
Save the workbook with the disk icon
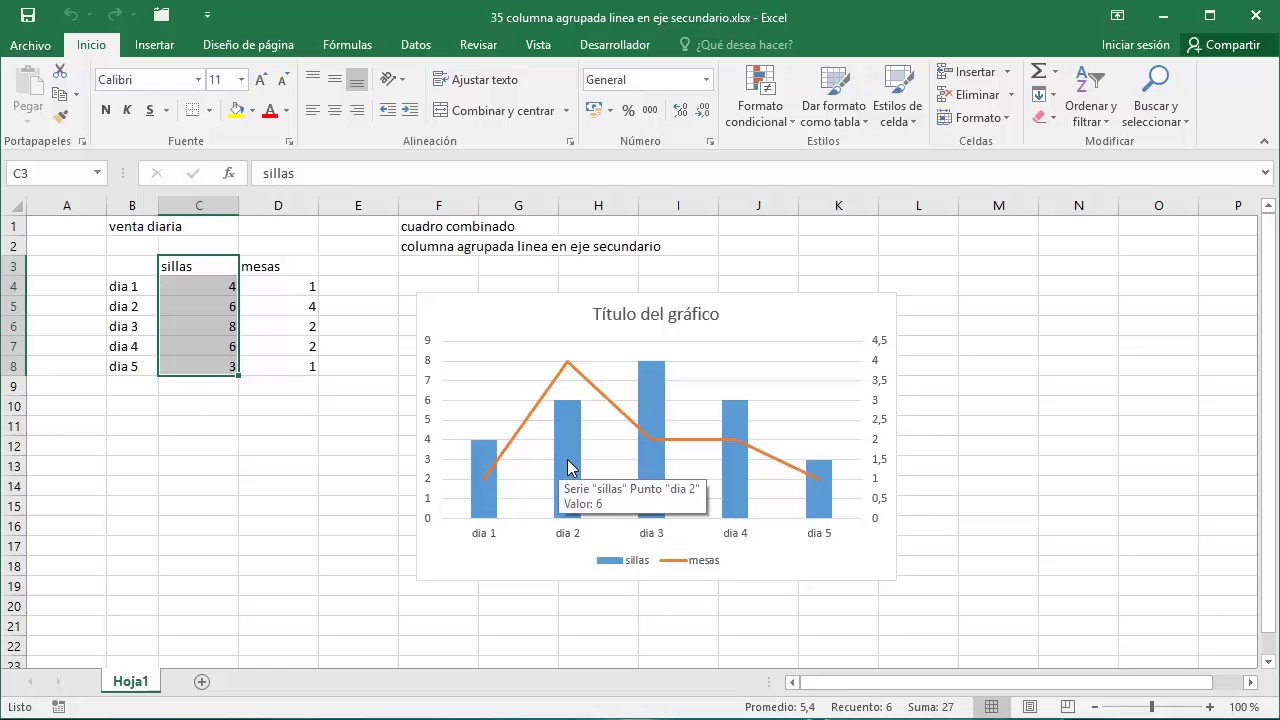click(28, 15)
